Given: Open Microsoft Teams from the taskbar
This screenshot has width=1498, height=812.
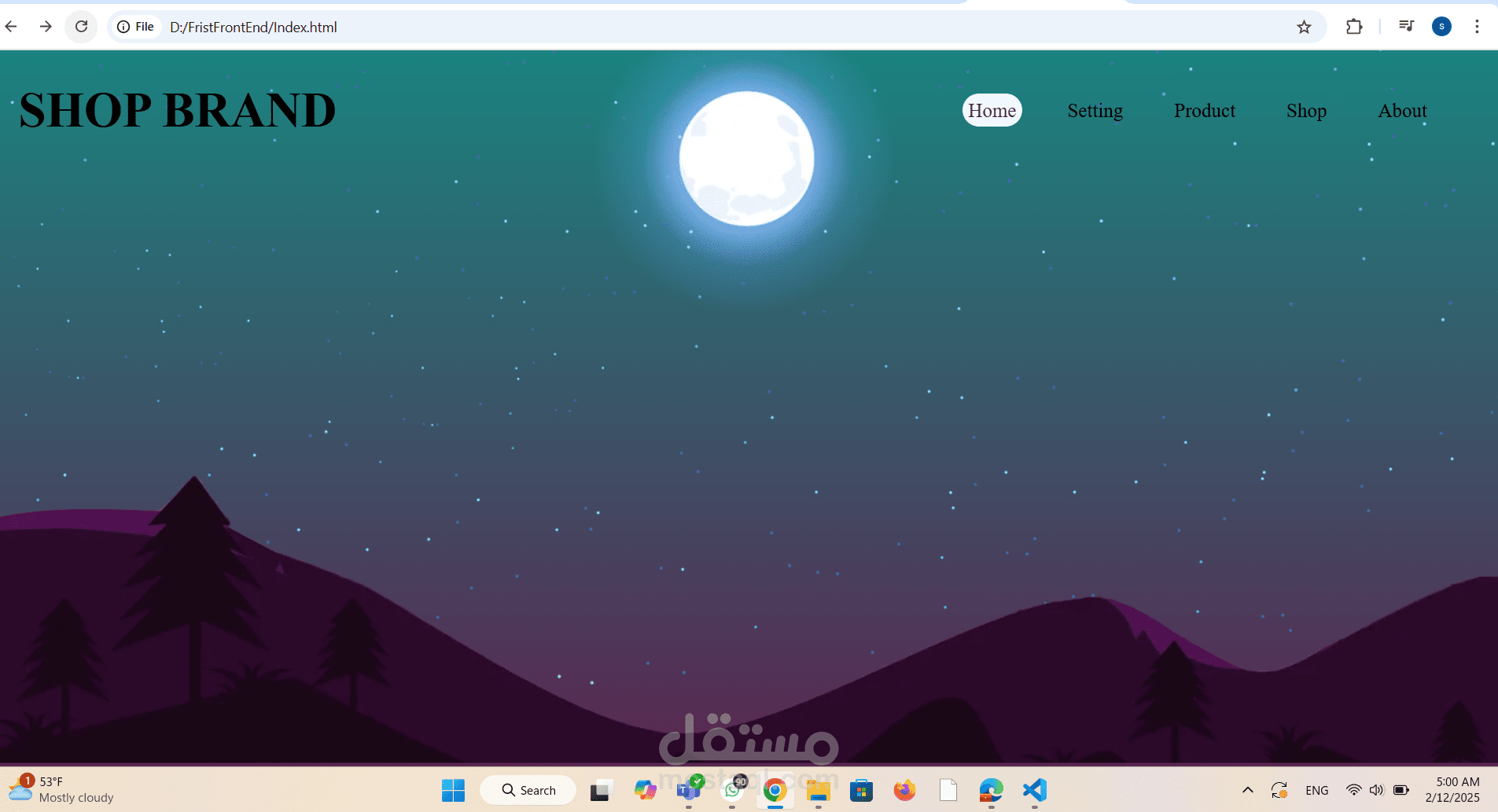Looking at the screenshot, I should click(689, 790).
